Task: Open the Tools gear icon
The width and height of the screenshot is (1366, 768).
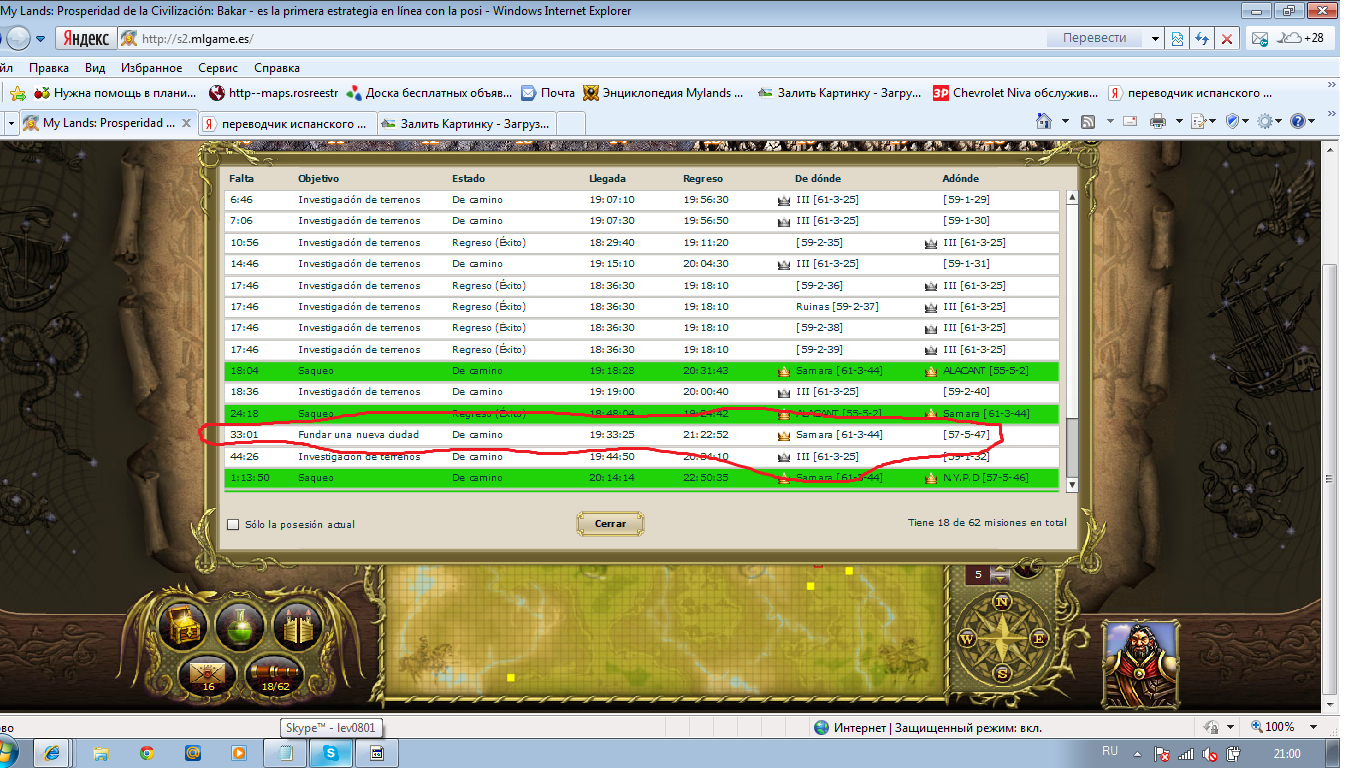Action: 1265,121
